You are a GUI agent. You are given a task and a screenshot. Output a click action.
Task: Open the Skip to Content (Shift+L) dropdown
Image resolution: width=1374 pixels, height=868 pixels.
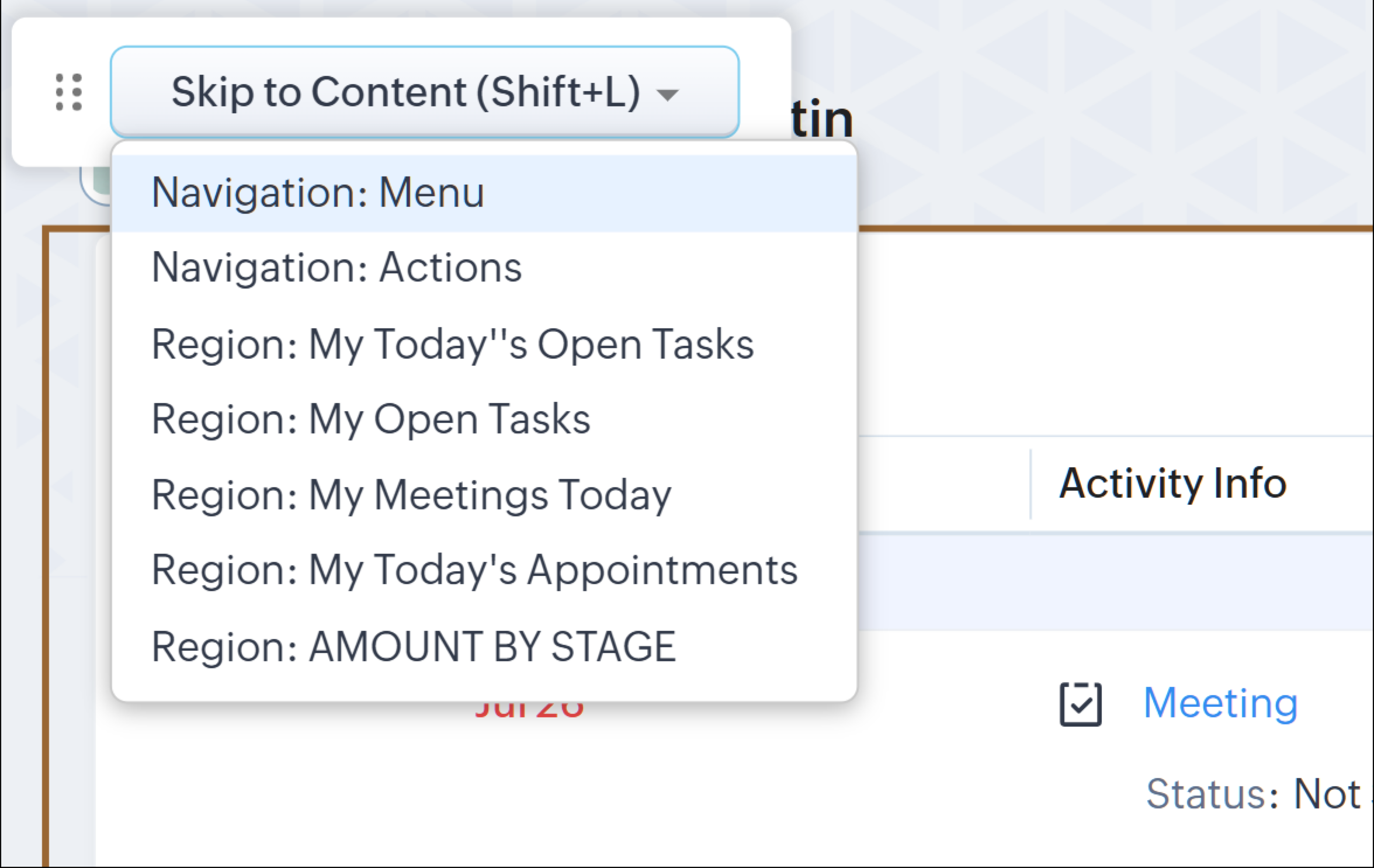(x=424, y=92)
